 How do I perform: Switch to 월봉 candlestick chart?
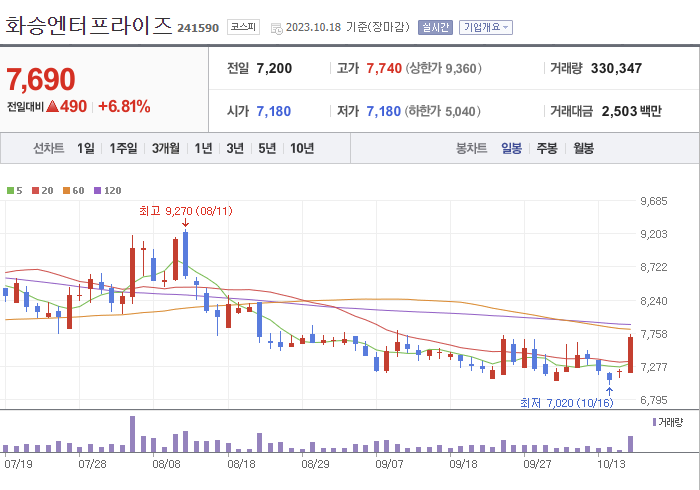point(583,148)
